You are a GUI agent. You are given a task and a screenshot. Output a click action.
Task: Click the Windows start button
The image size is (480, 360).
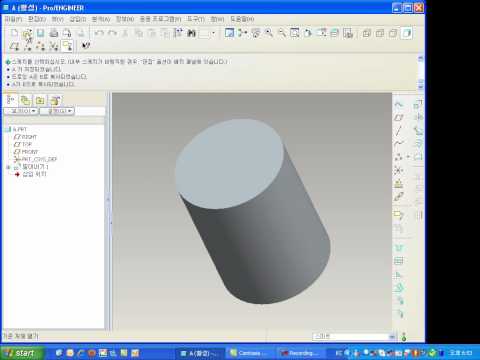pyautogui.click(x=22, y=353)
